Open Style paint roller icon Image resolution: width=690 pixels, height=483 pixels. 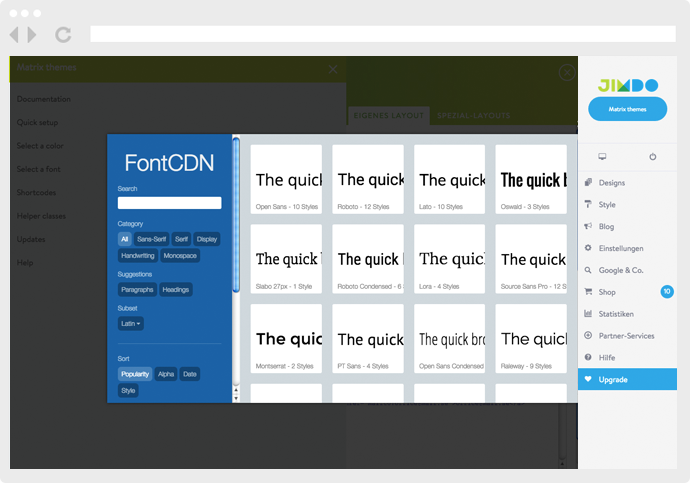click(x=588, y=204)
